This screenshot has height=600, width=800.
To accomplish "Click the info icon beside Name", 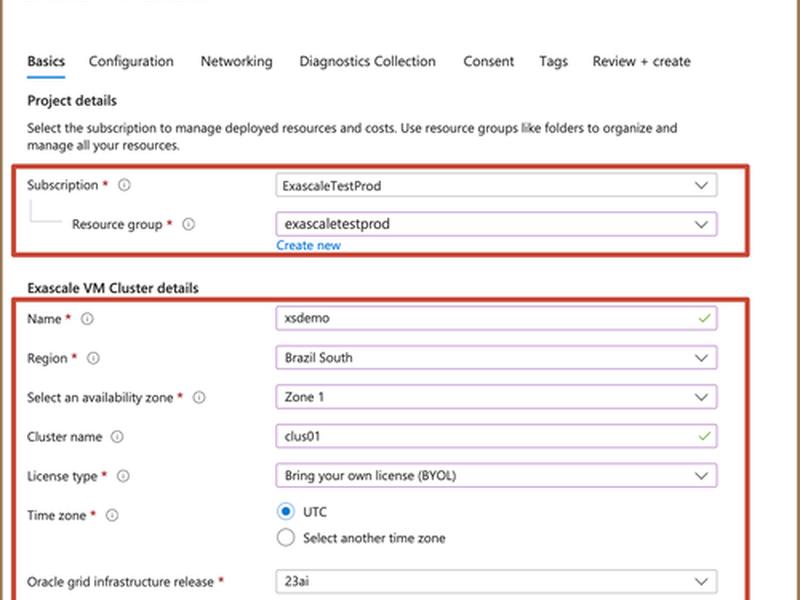I will click(x=87, y=319).
